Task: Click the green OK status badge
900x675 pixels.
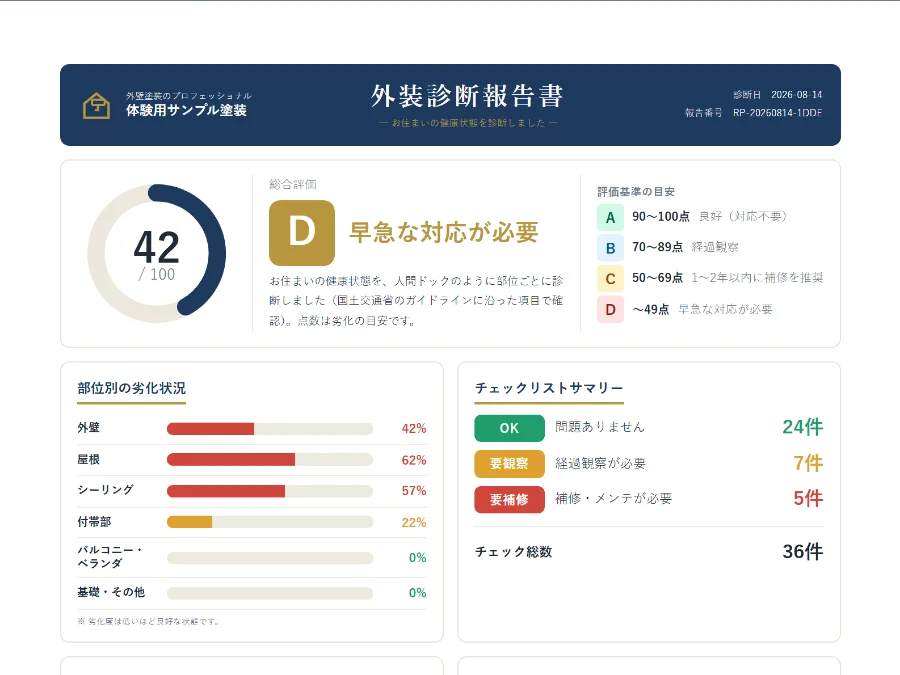Action: 509,428
